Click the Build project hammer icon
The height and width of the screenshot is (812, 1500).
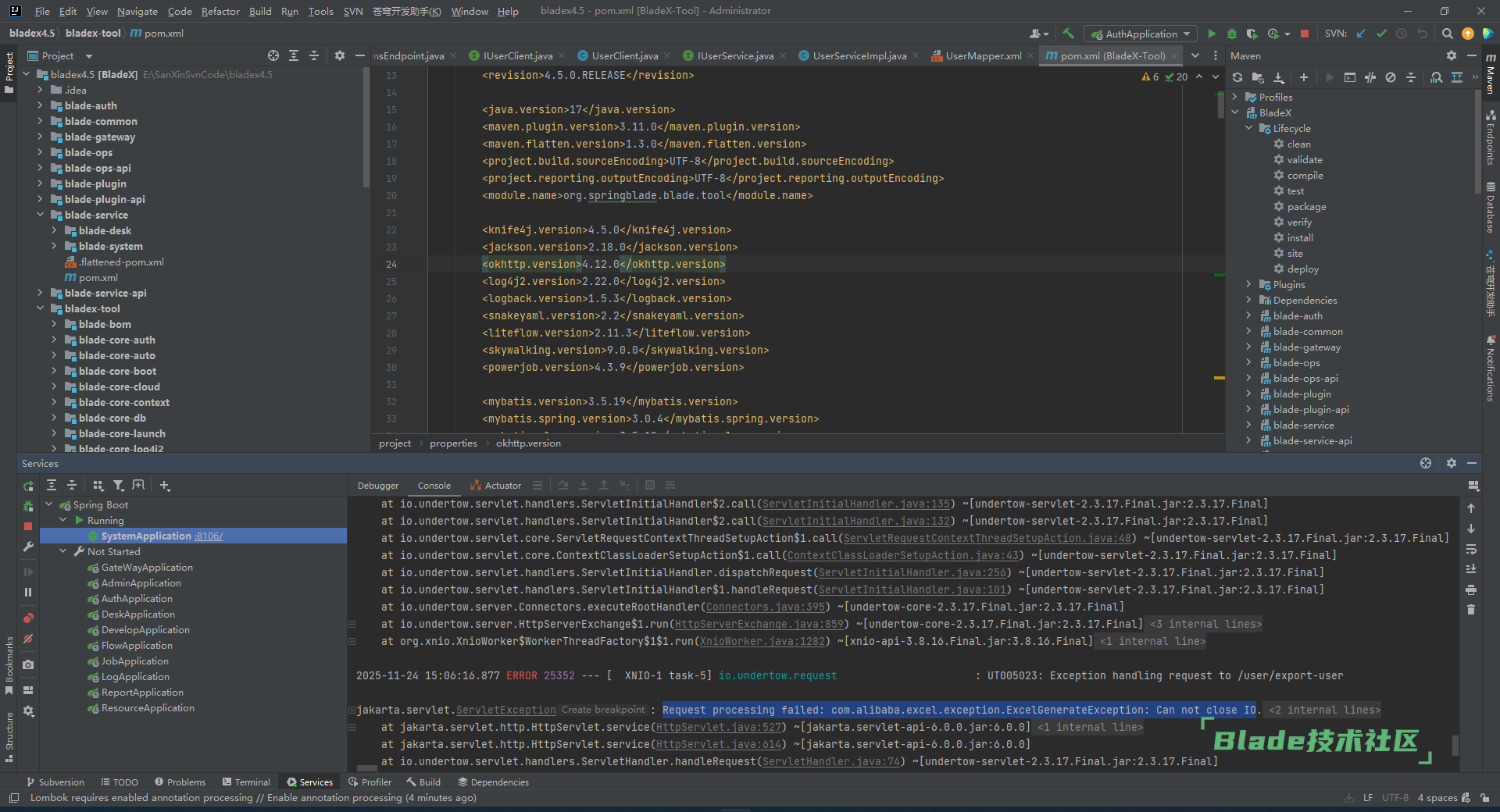pyautogui.click(x=1068, y=34)
